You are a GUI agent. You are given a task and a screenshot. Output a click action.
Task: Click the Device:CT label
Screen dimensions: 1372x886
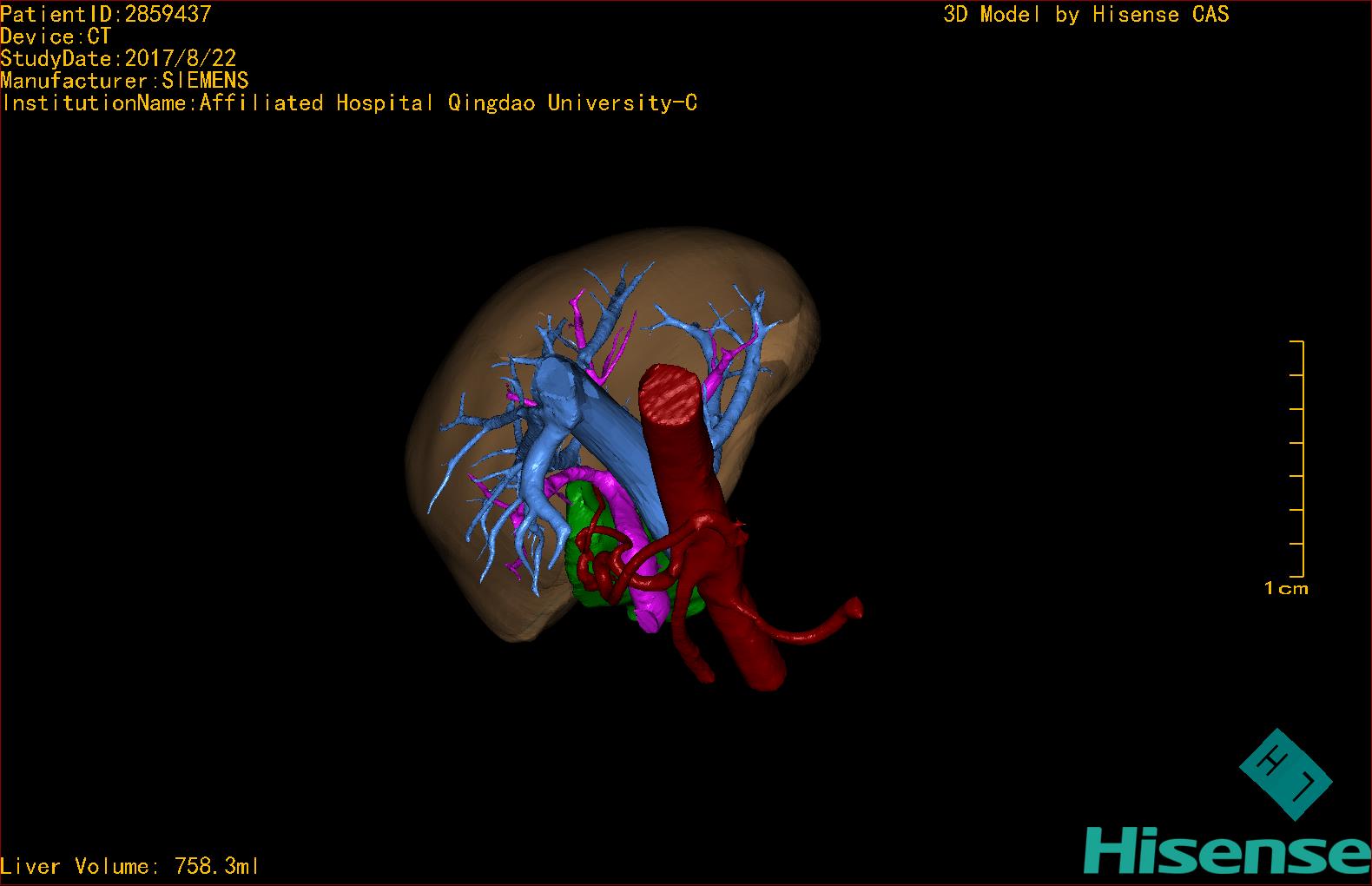click(x=56, y=36)
